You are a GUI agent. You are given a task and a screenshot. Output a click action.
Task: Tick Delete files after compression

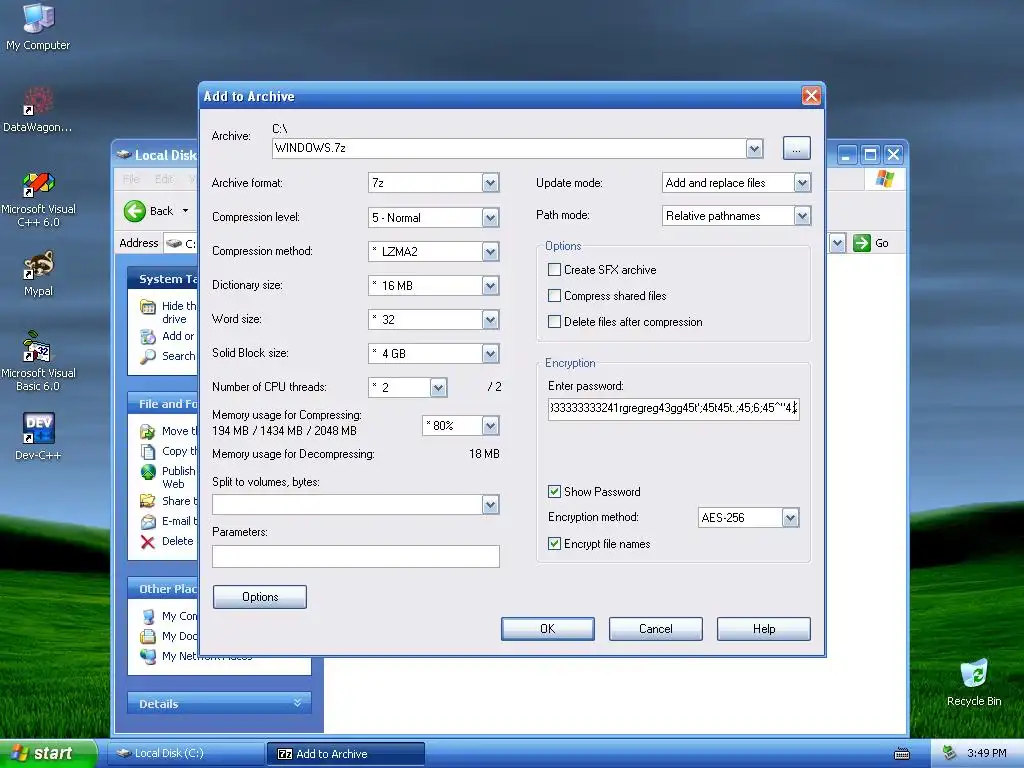[554, 322]
